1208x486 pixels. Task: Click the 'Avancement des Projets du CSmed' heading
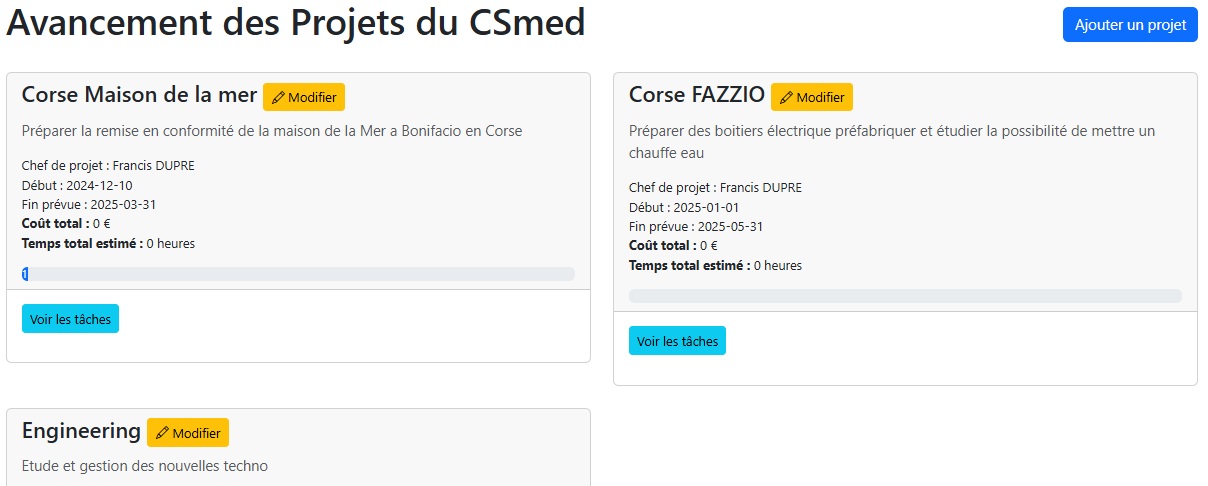pyautogui.click(x=296, y=23)
